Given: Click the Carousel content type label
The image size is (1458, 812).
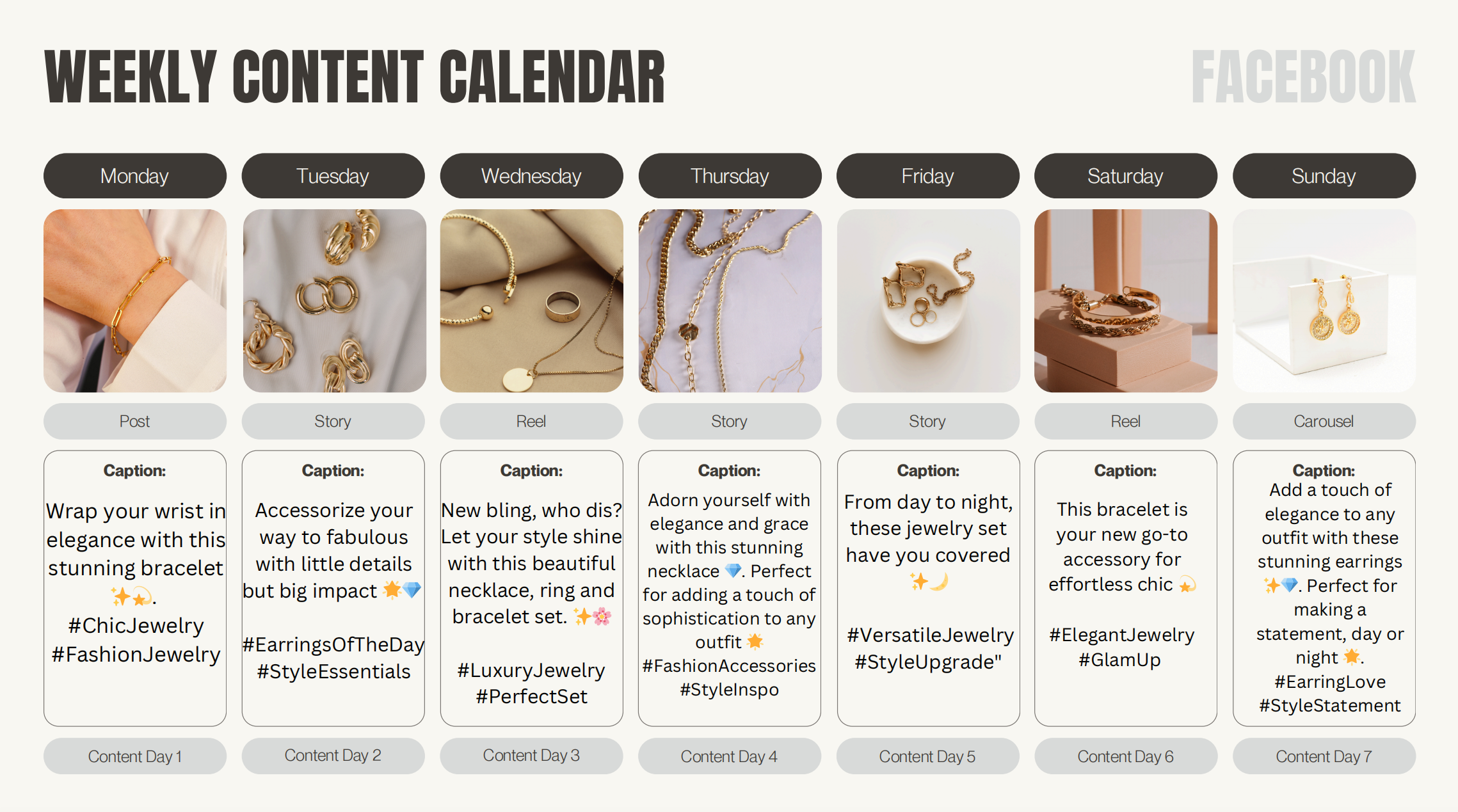Looking at the screenshot, I should (1324, 421).
